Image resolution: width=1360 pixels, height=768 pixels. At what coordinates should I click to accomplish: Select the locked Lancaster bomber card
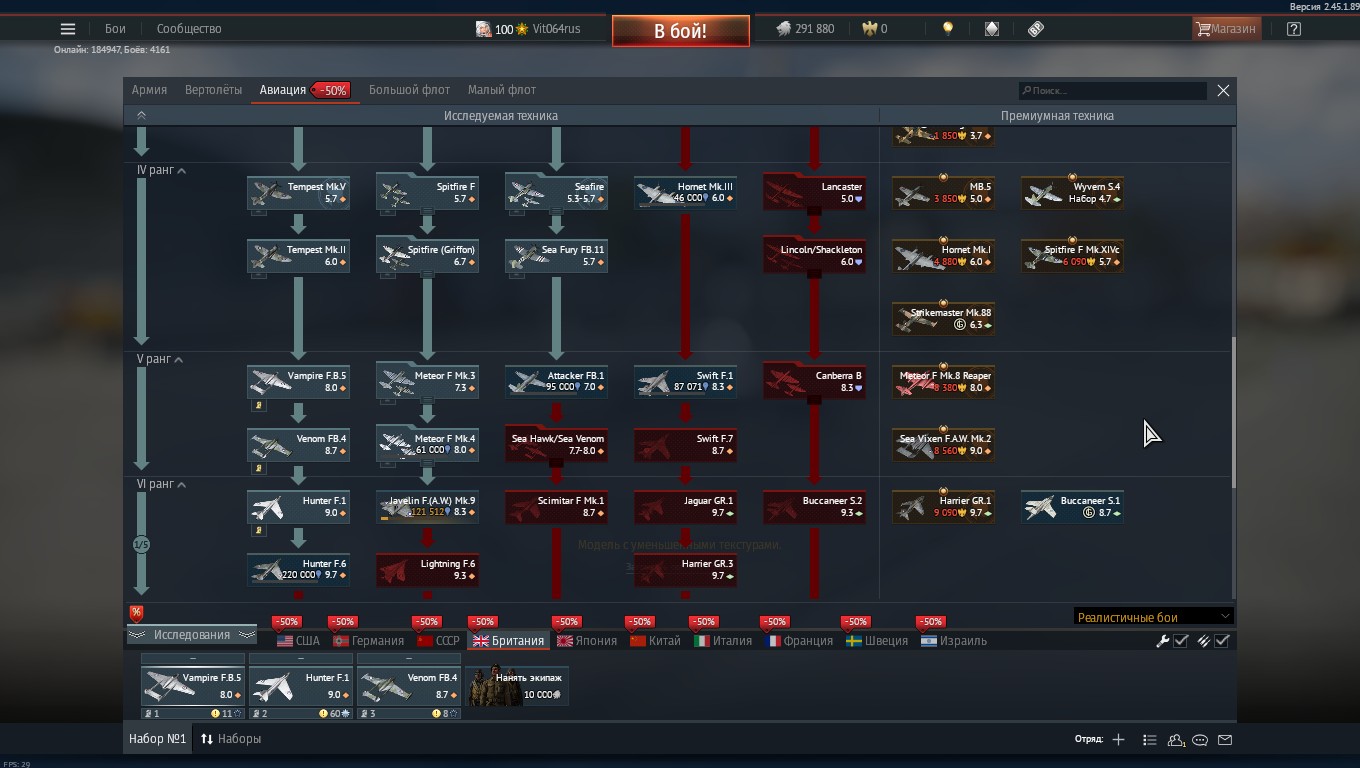point(814,193)
